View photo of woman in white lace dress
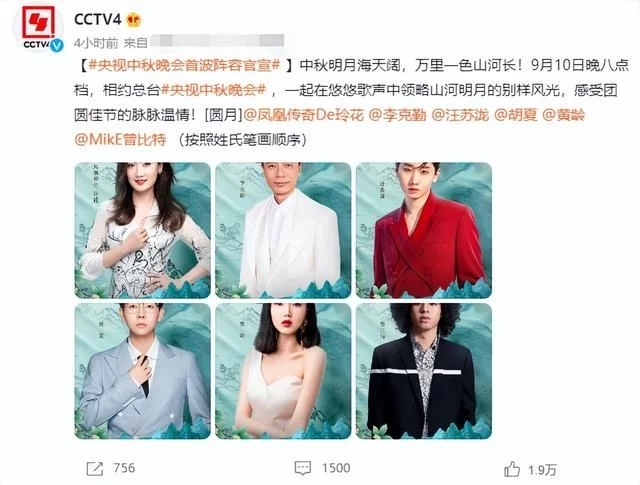Screen dimensions: 640x485 142,230
